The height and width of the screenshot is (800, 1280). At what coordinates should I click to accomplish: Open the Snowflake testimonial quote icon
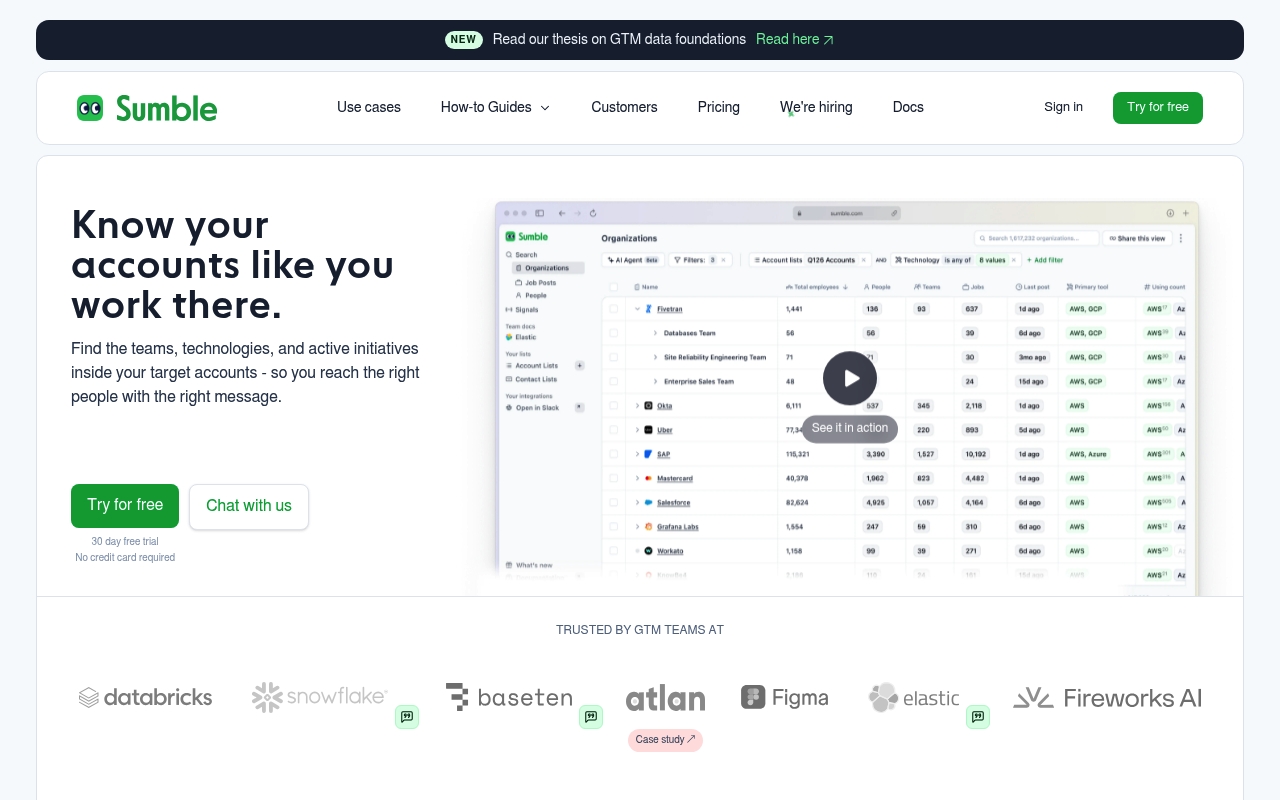coord(407,716)
